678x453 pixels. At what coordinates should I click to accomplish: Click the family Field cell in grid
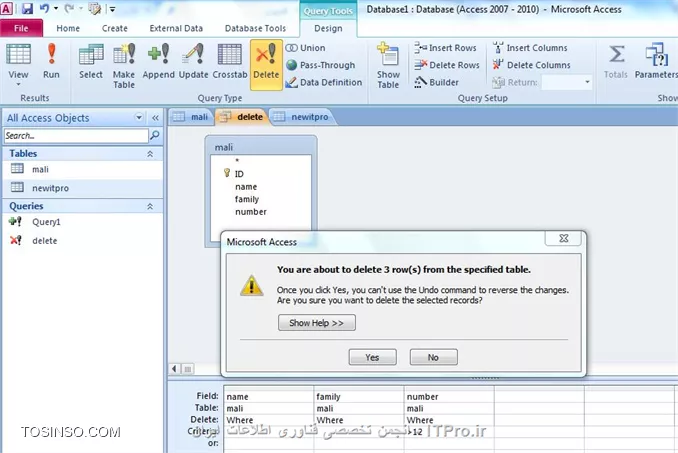(359, 396)
